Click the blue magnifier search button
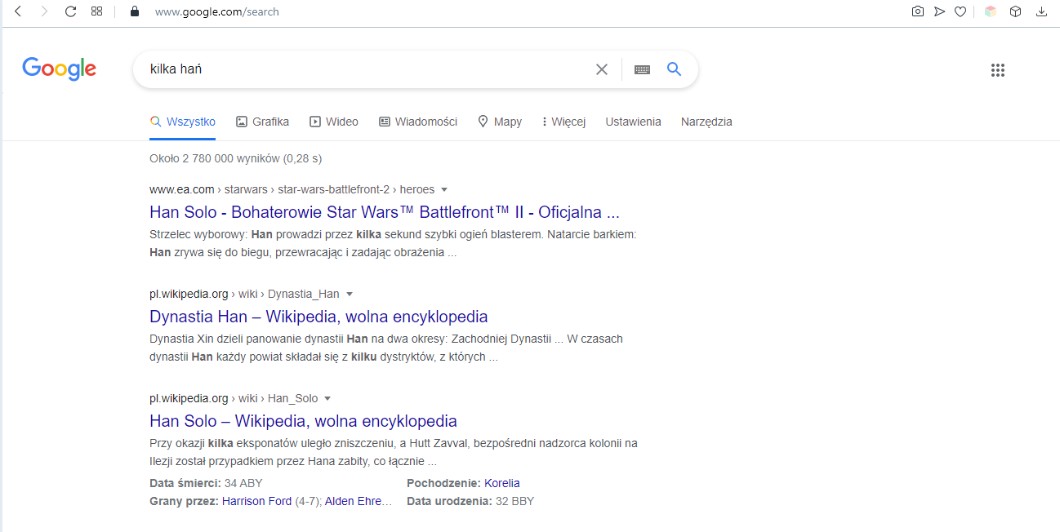 pyautogui.click(x=674, y=69)
